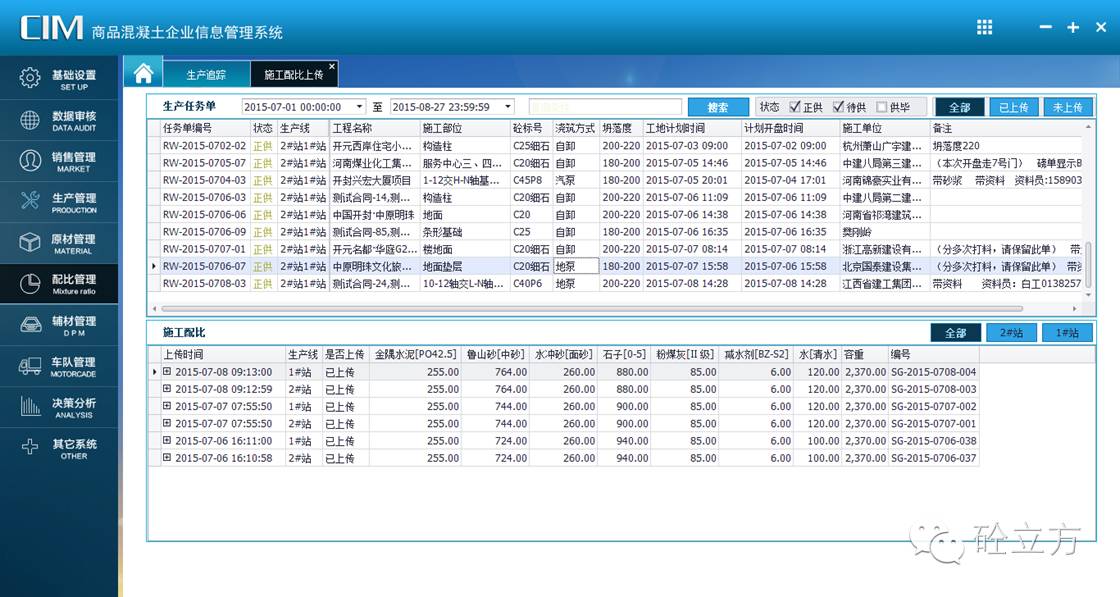
Task: Uncheck the 待供 status checkbox
Action: pos(838,107)
